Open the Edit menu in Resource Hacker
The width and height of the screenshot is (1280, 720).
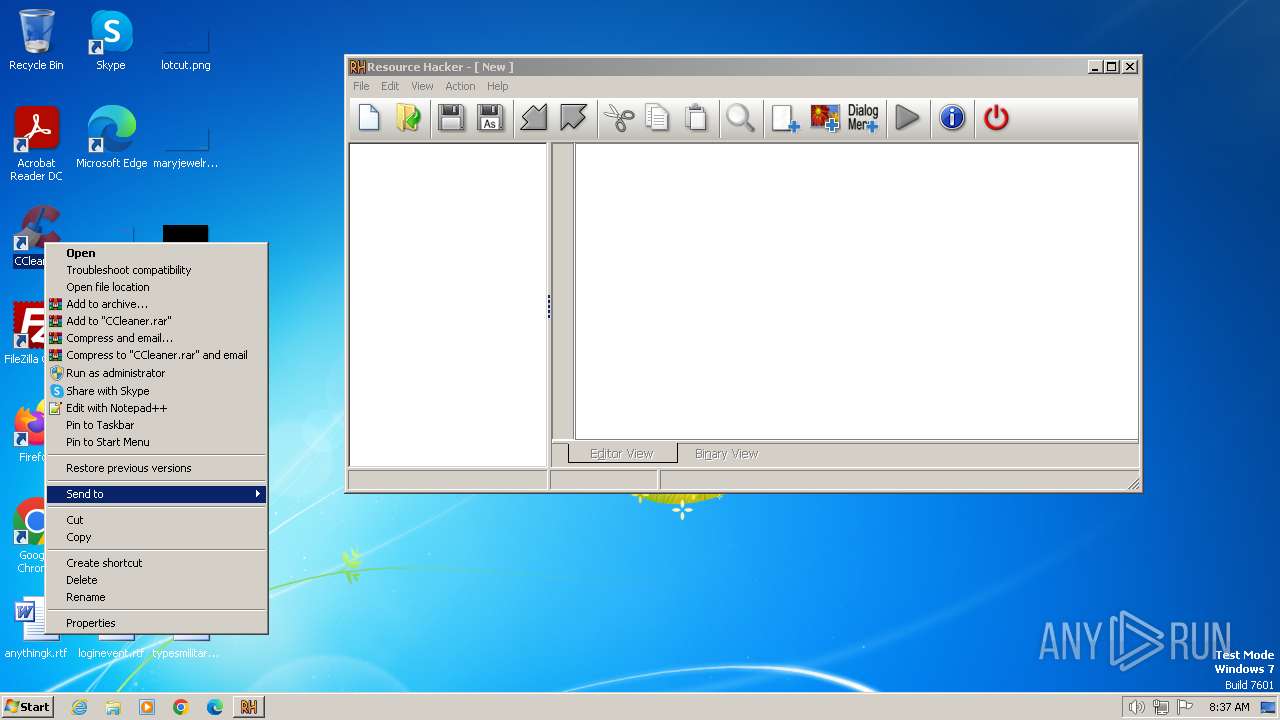point(390,86)
